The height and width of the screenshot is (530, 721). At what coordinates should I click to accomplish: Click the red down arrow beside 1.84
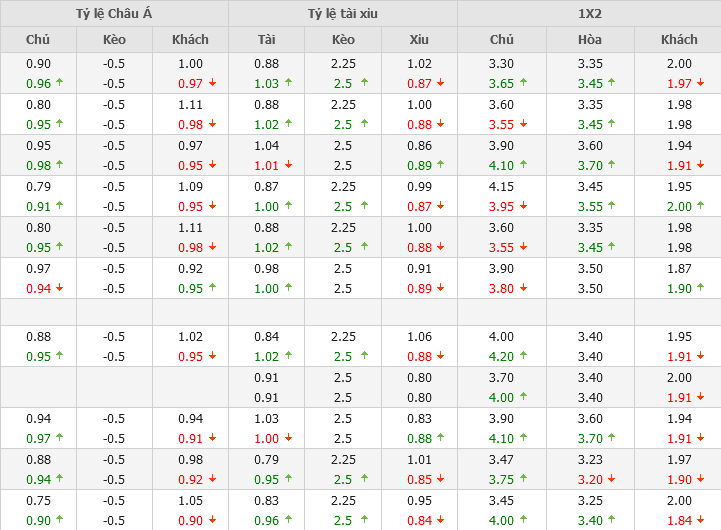coord(701,520)
